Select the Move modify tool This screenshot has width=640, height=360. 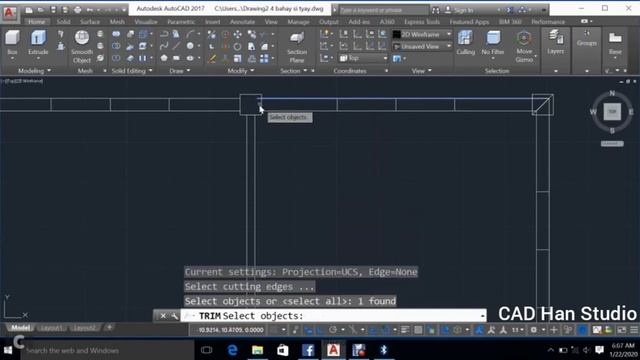238,35
